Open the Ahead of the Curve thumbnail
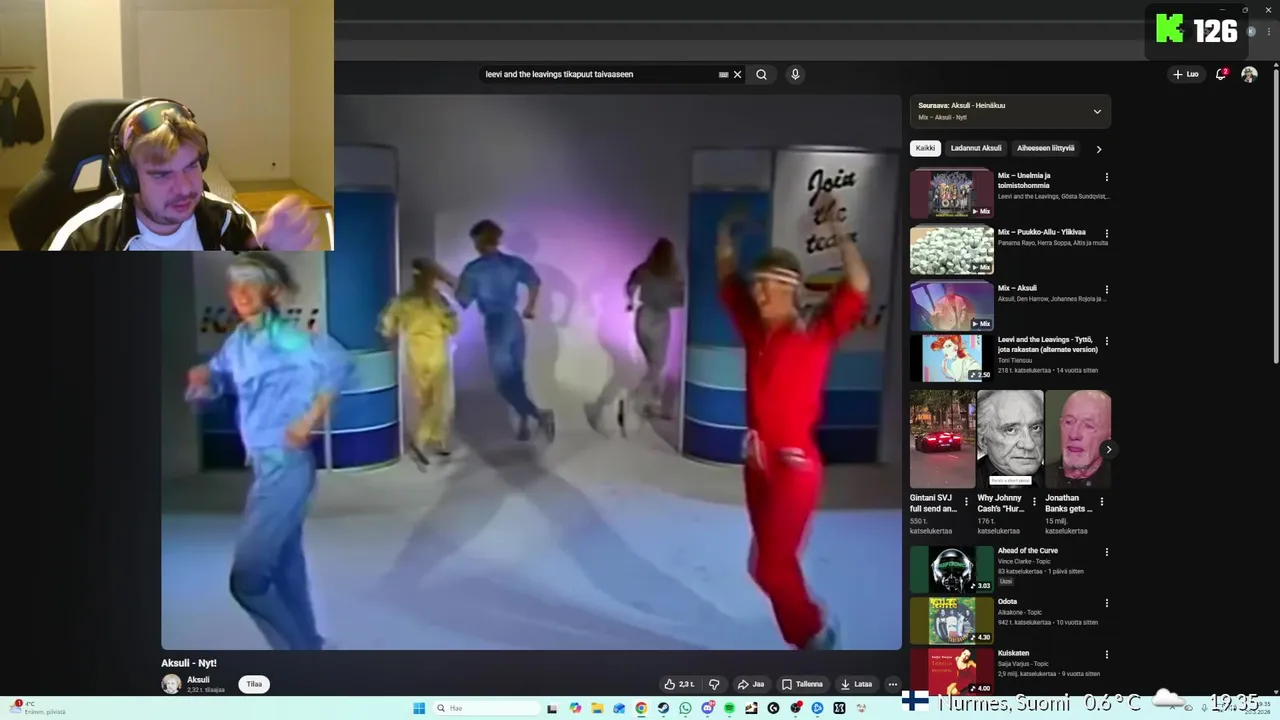This screenshot has height=720, width=1280. click(x=952, y=569)
